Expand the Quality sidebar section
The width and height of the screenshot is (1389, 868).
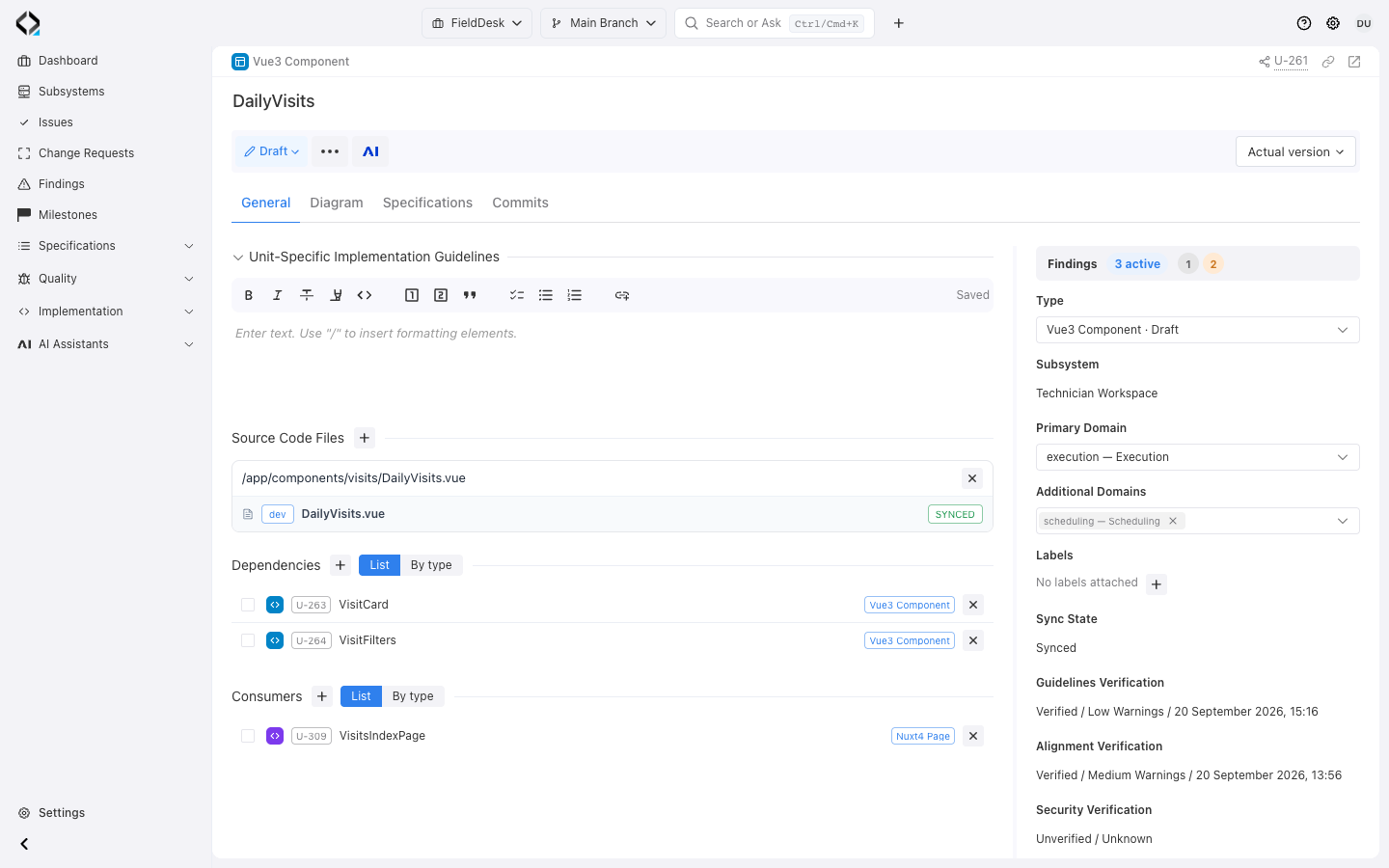106,279
